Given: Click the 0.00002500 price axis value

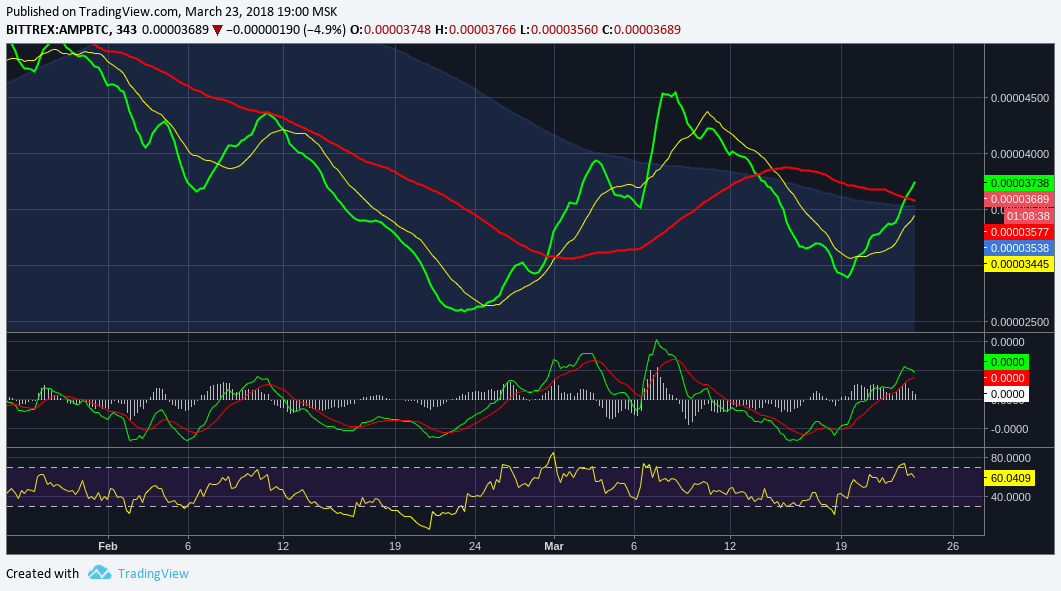Looking at the screenshot, I should [x=1020, y=322].
